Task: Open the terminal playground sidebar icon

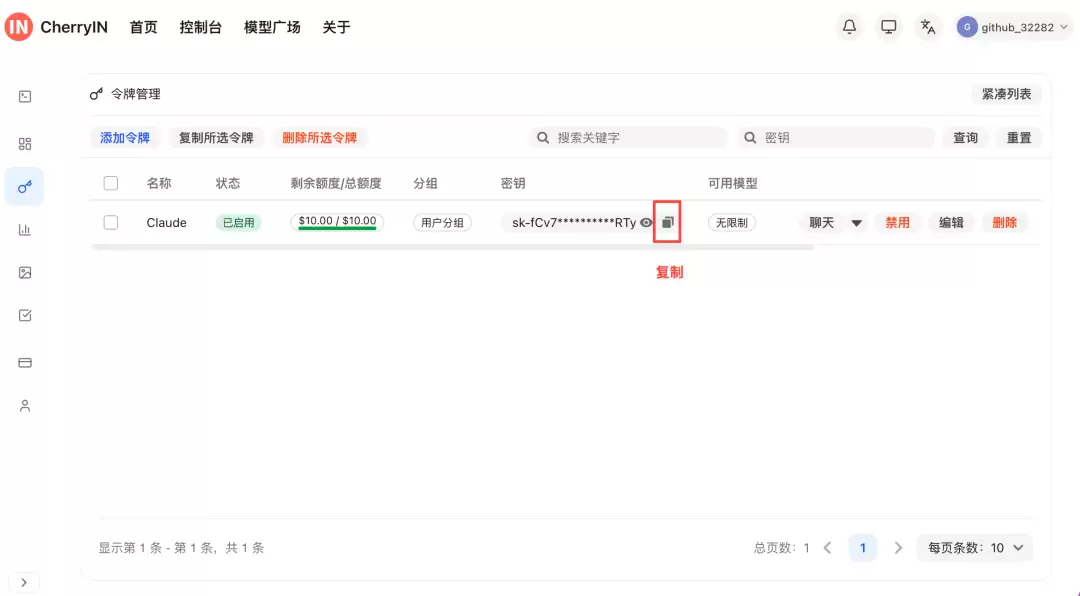Action: point(25,96)
